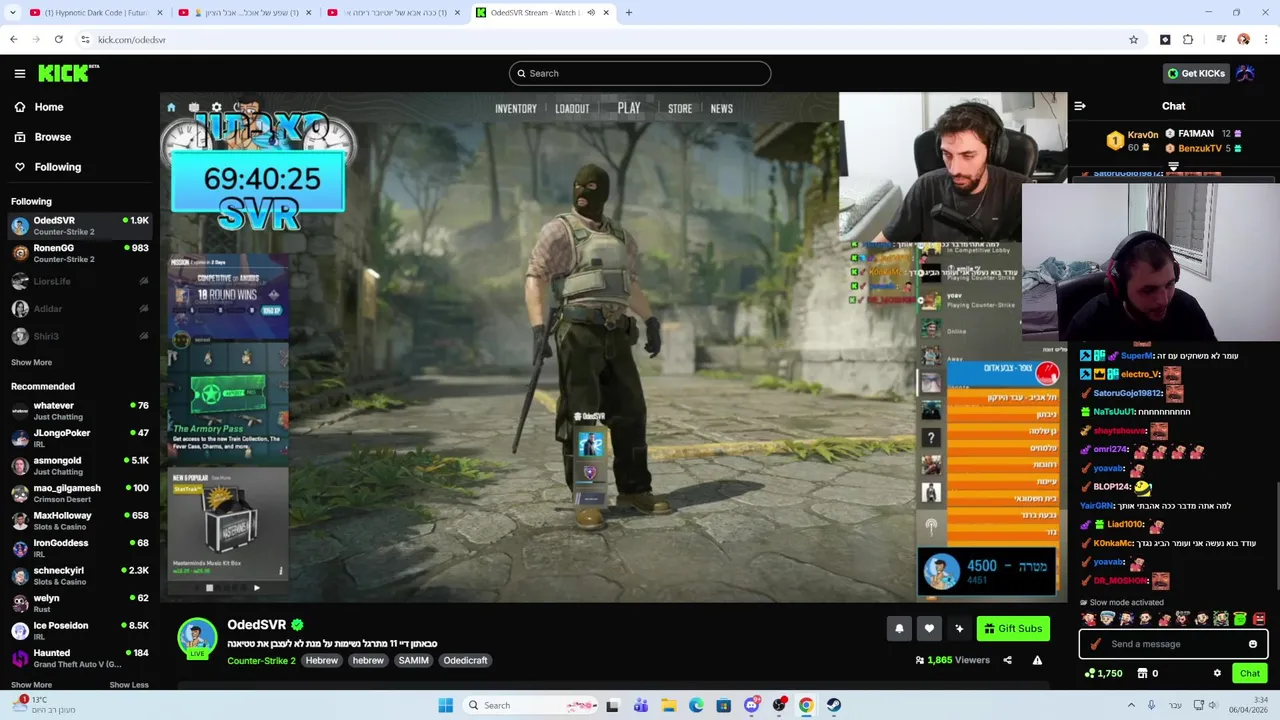Click the Gift Subs button
Screen dimensions: 1280x720
1013,628
